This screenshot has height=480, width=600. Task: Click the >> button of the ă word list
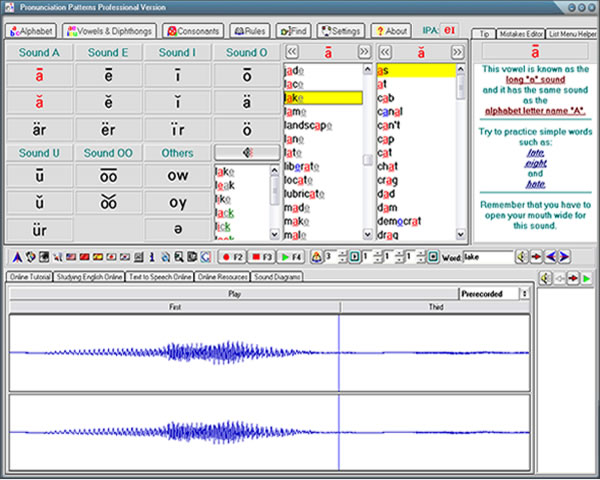click(457, 52)
